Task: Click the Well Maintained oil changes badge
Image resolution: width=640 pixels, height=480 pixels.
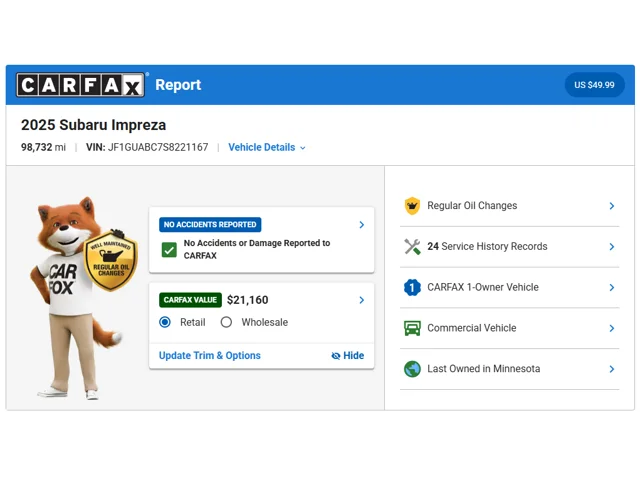Action: (111, 260)
